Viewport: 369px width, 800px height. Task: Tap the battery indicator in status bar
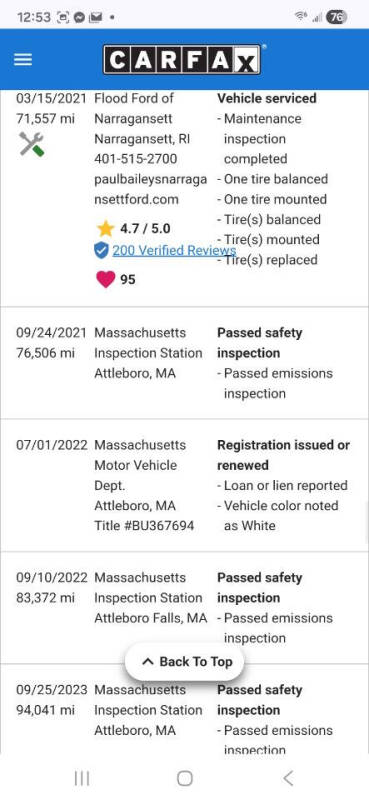tap(336, 17)
